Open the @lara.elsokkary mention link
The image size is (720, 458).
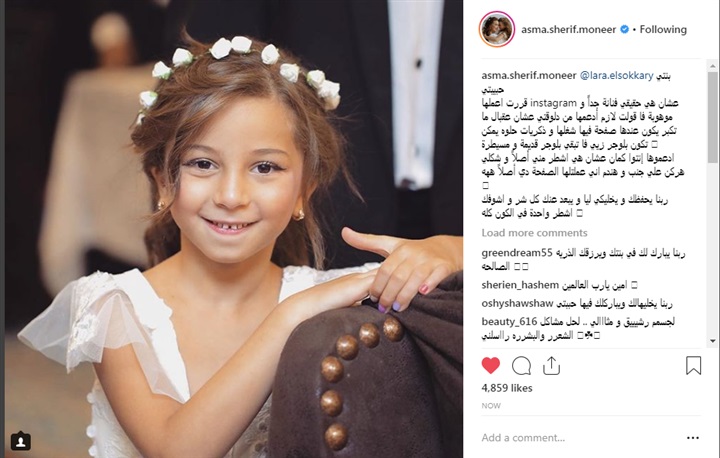tap(616, 76)
